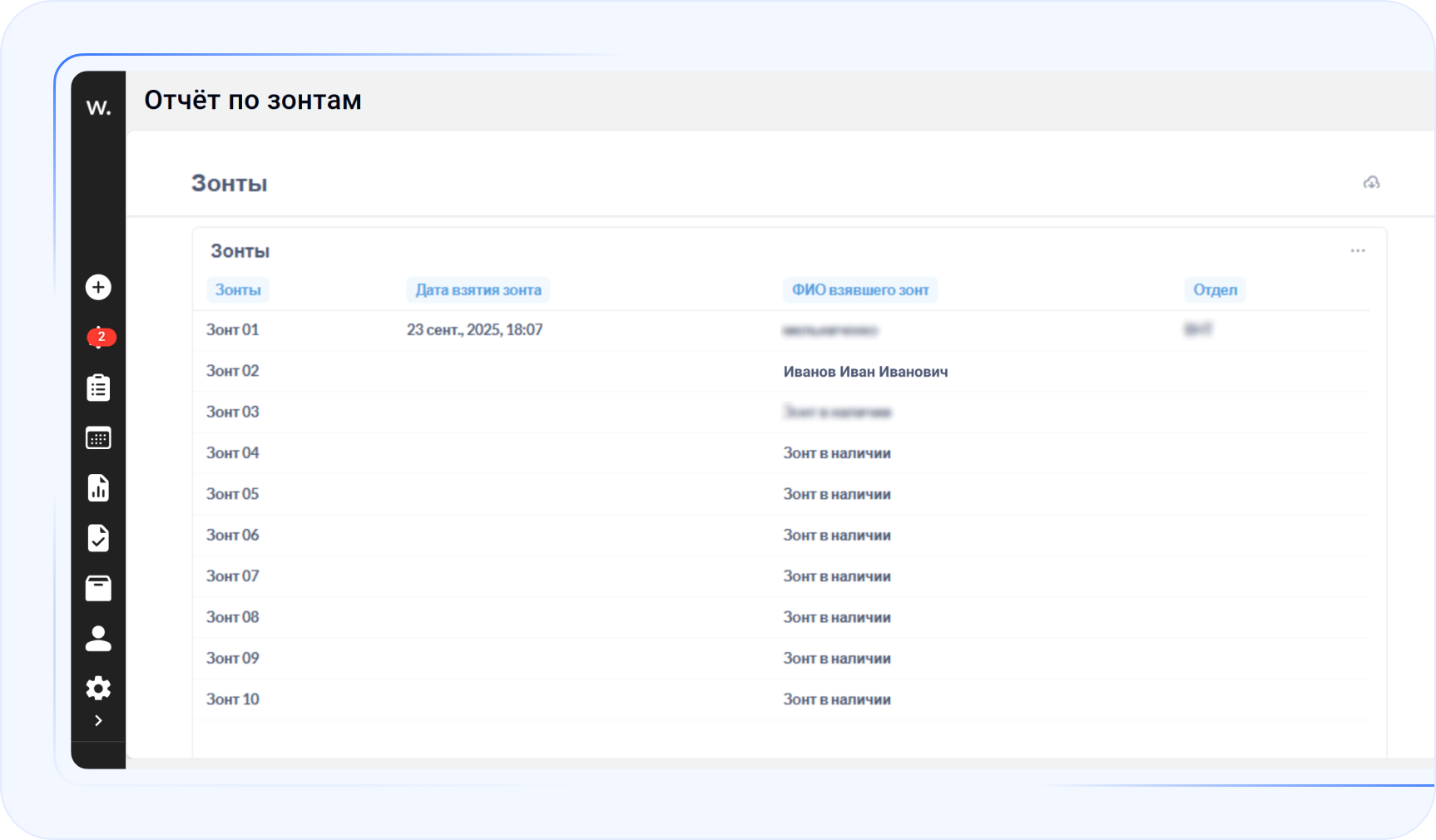This screenshot has height=840, width=1436.
Task: Click the W. logo in sidebar
Action: pyautogui.click(x=98, y=107)
